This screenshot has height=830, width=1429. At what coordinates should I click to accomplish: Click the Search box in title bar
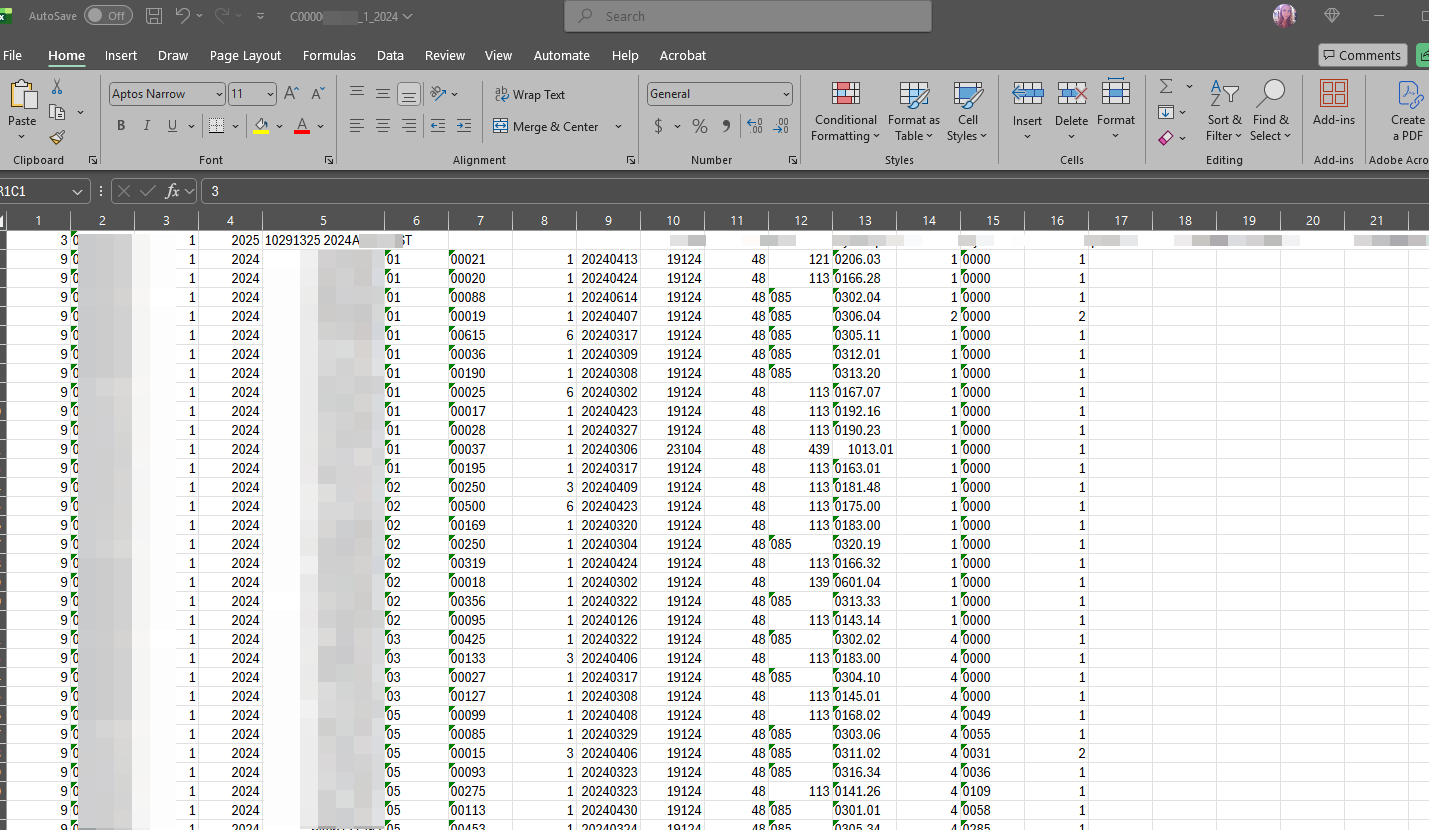(x=748, y=16)
